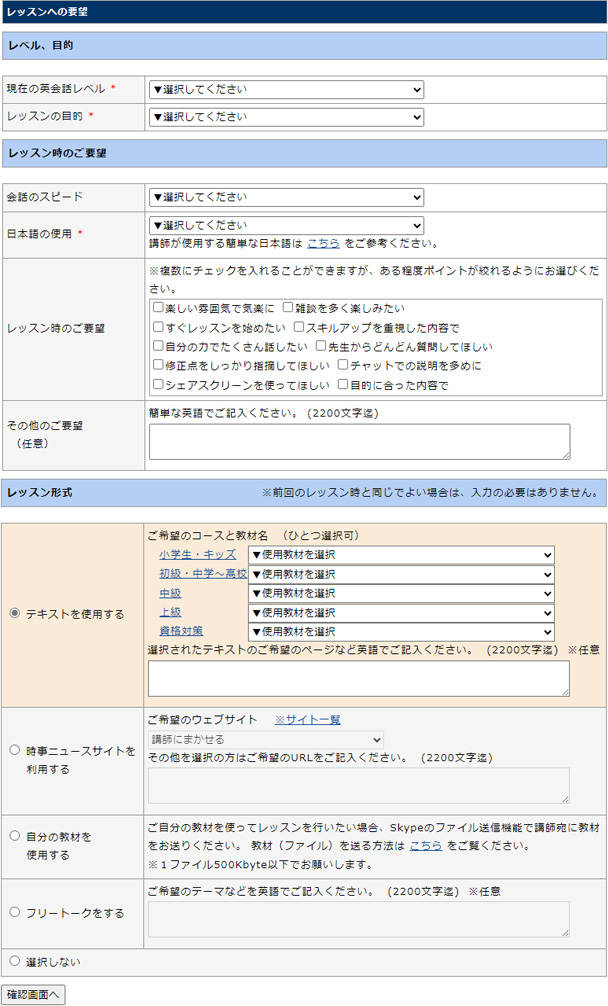Open the 現在の英会話レベル dropdown
608x1006 pixels.
click(x=286, y=90)
